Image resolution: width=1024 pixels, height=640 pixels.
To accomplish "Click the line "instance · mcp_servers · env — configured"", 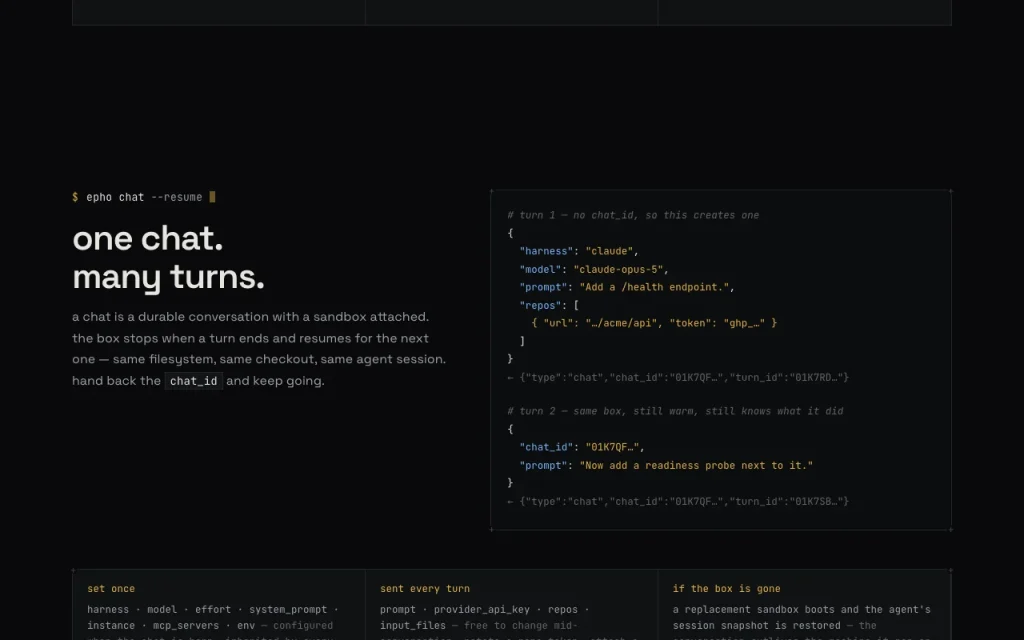I will (210, 626).
